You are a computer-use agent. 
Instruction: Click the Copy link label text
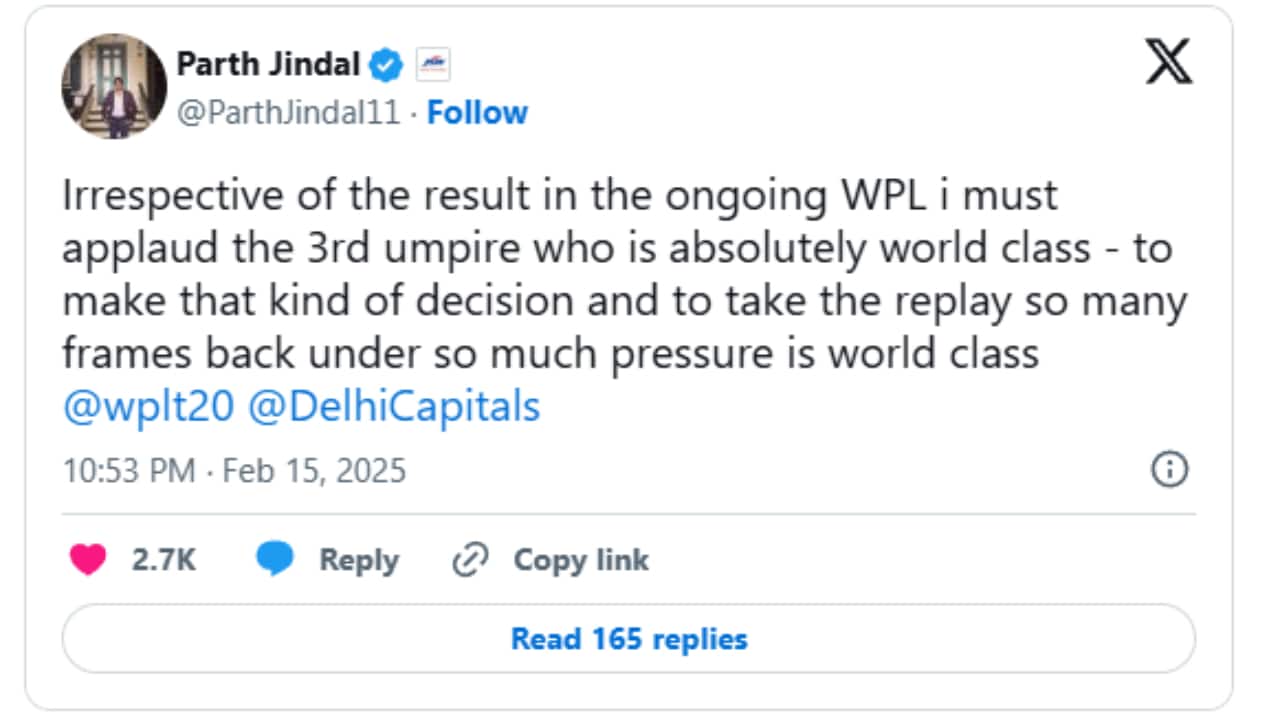pos(580,560)
